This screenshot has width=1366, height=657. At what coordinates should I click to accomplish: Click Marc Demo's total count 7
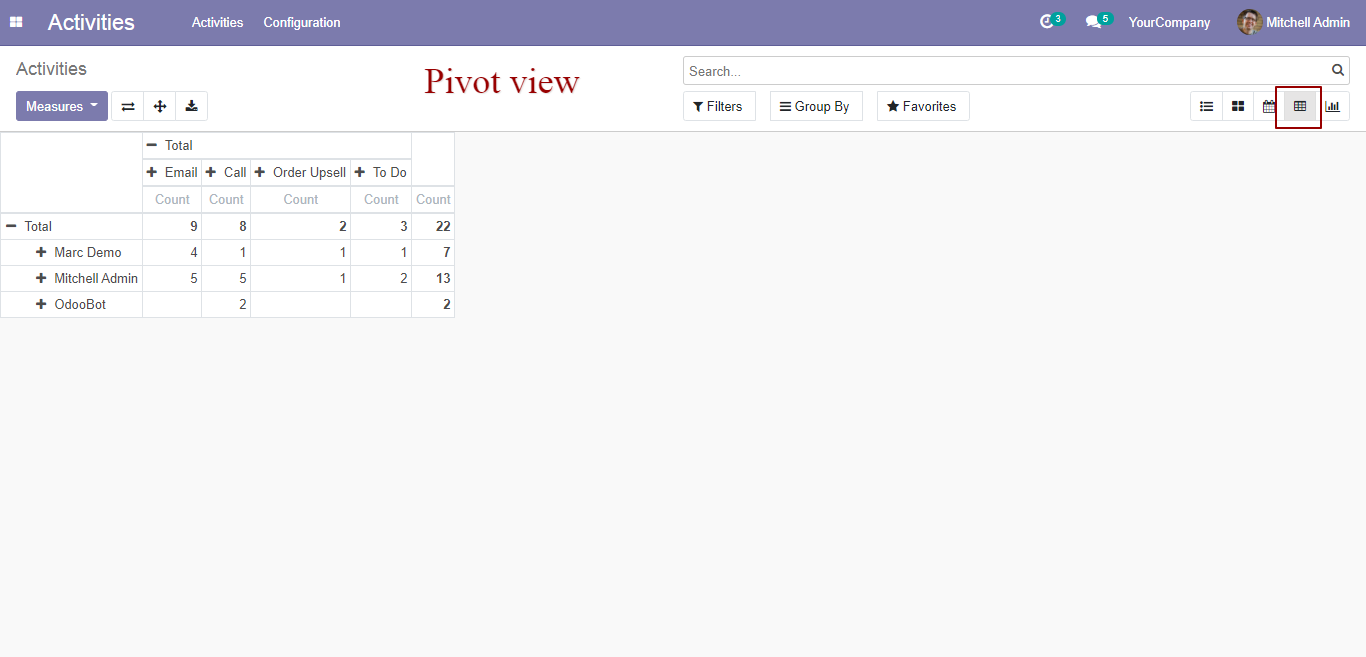(433, 252)
